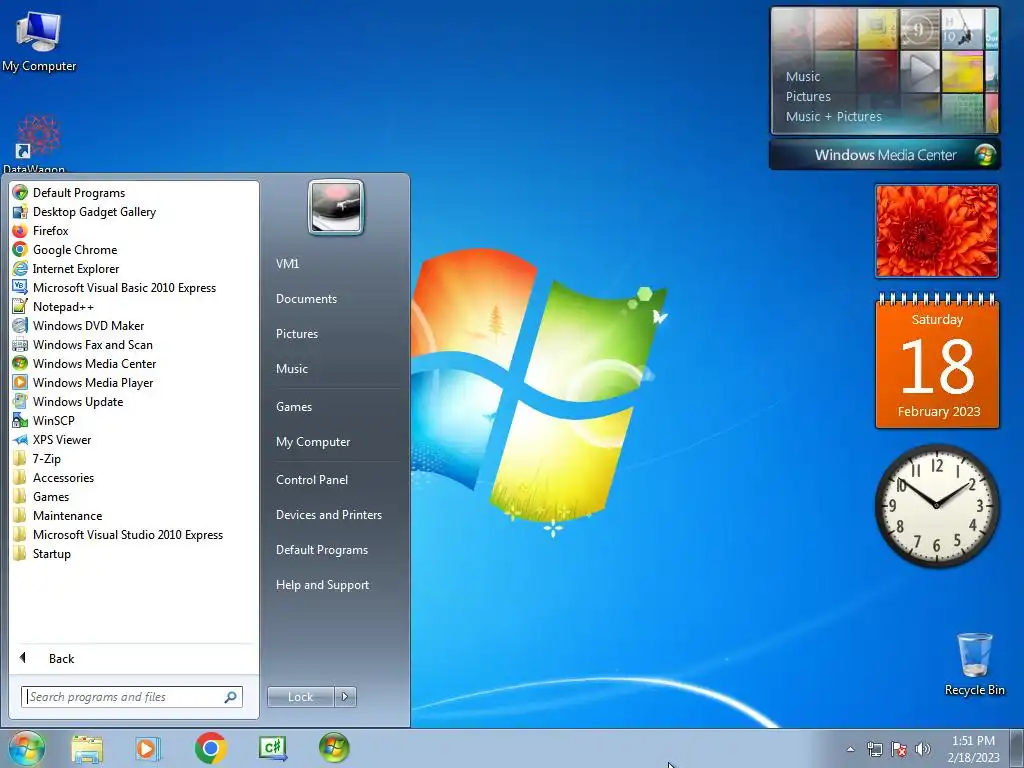Open Firefox from the Start menu

click(x=40, y=231)
